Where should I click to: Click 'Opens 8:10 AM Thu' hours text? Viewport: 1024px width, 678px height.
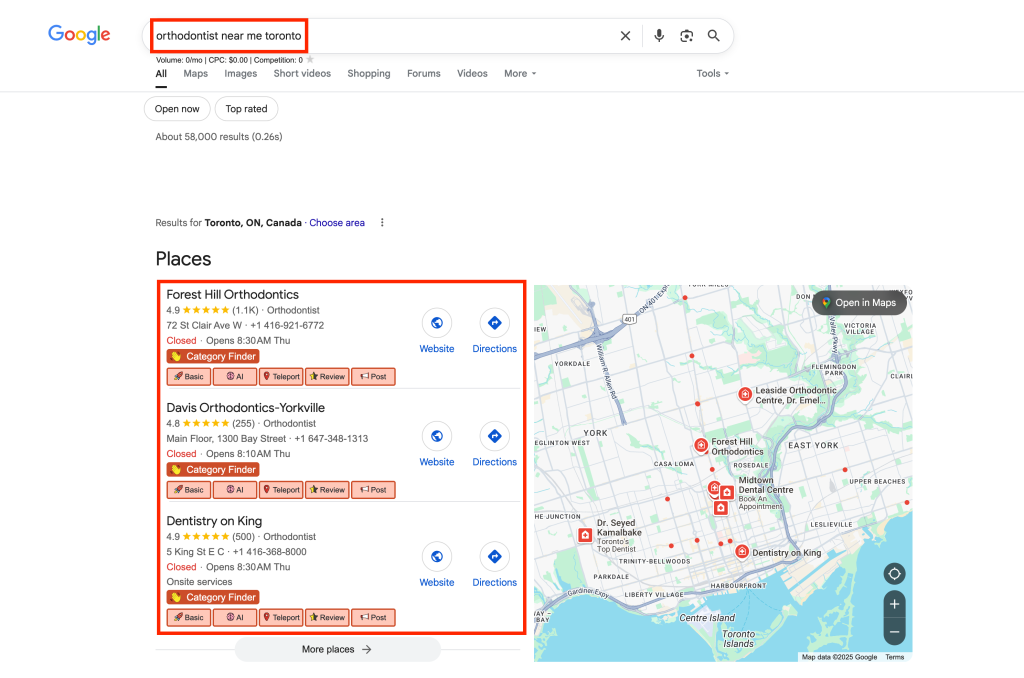pyautogui.click(x=248, y=453)
